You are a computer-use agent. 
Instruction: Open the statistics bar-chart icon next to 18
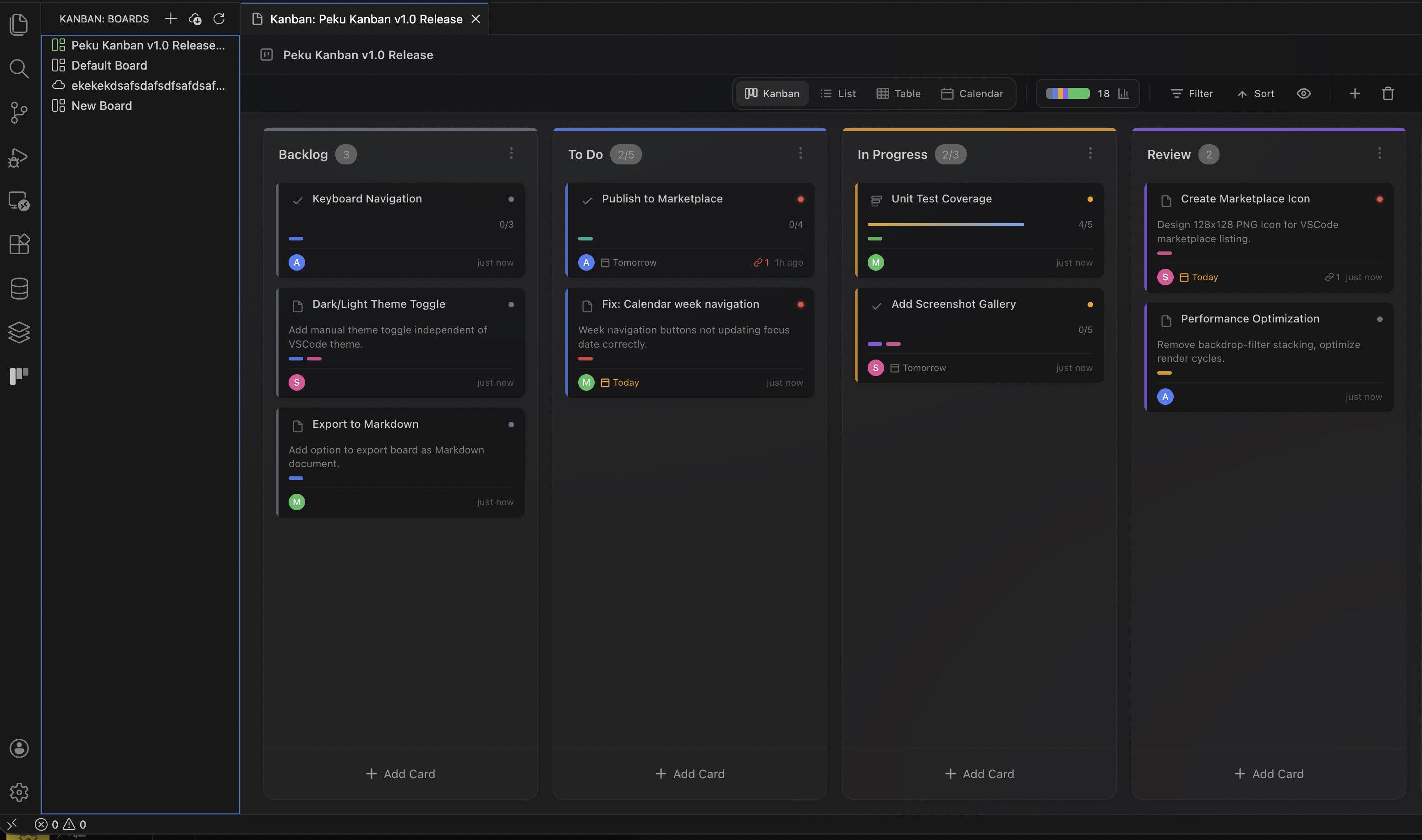click(1124, 93)
